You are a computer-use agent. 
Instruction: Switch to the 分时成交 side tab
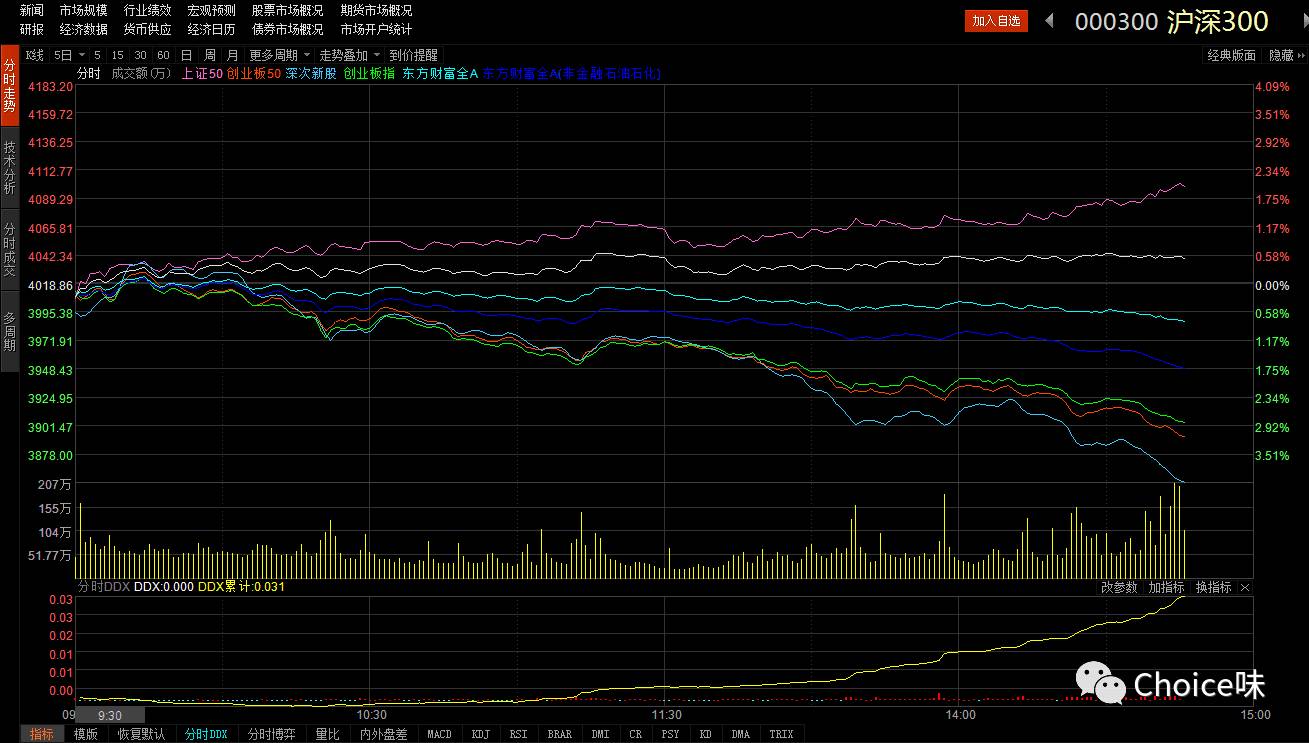point(9,250)
